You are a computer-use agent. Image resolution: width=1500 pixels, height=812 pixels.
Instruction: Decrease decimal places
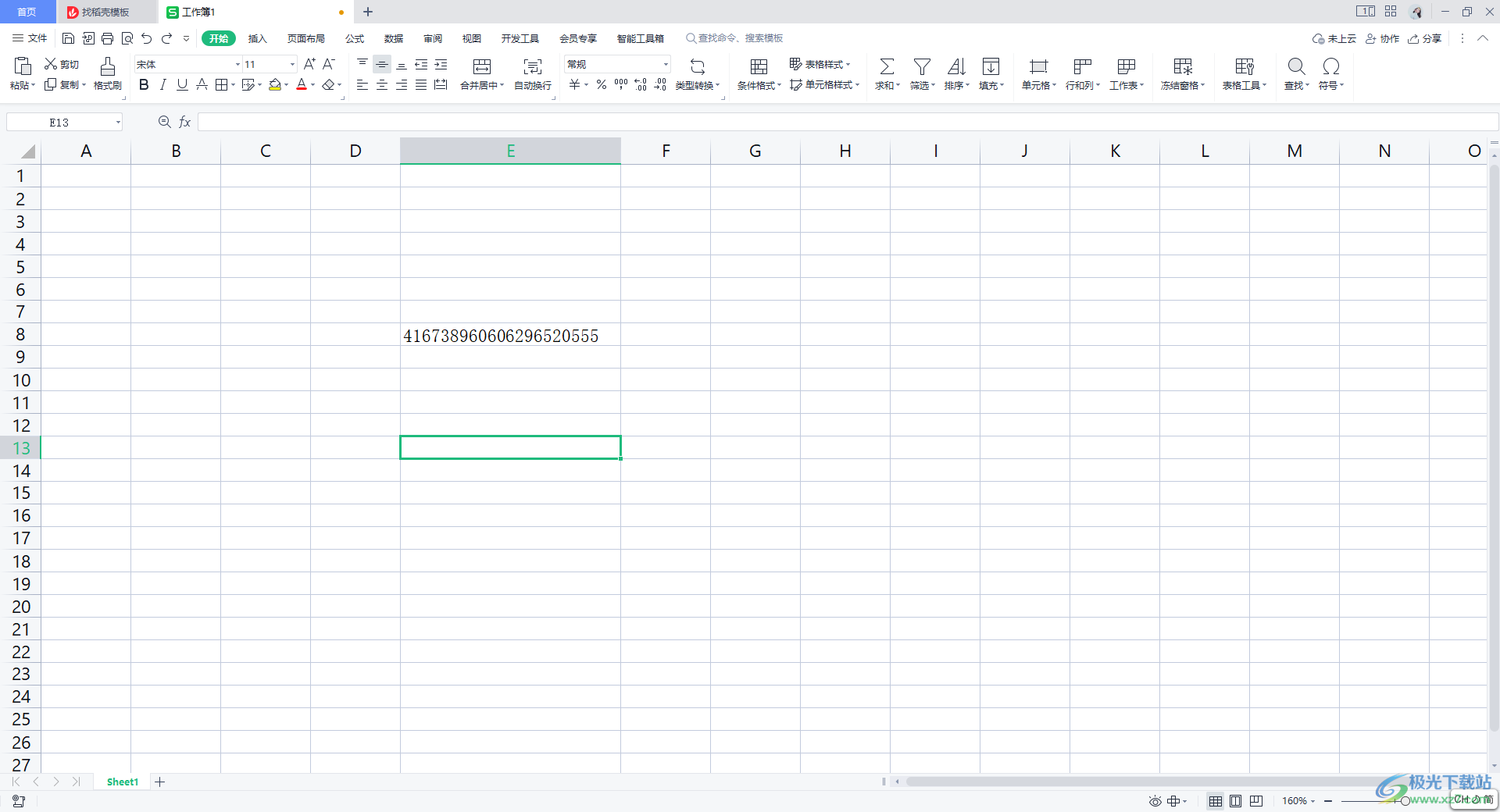660,84
